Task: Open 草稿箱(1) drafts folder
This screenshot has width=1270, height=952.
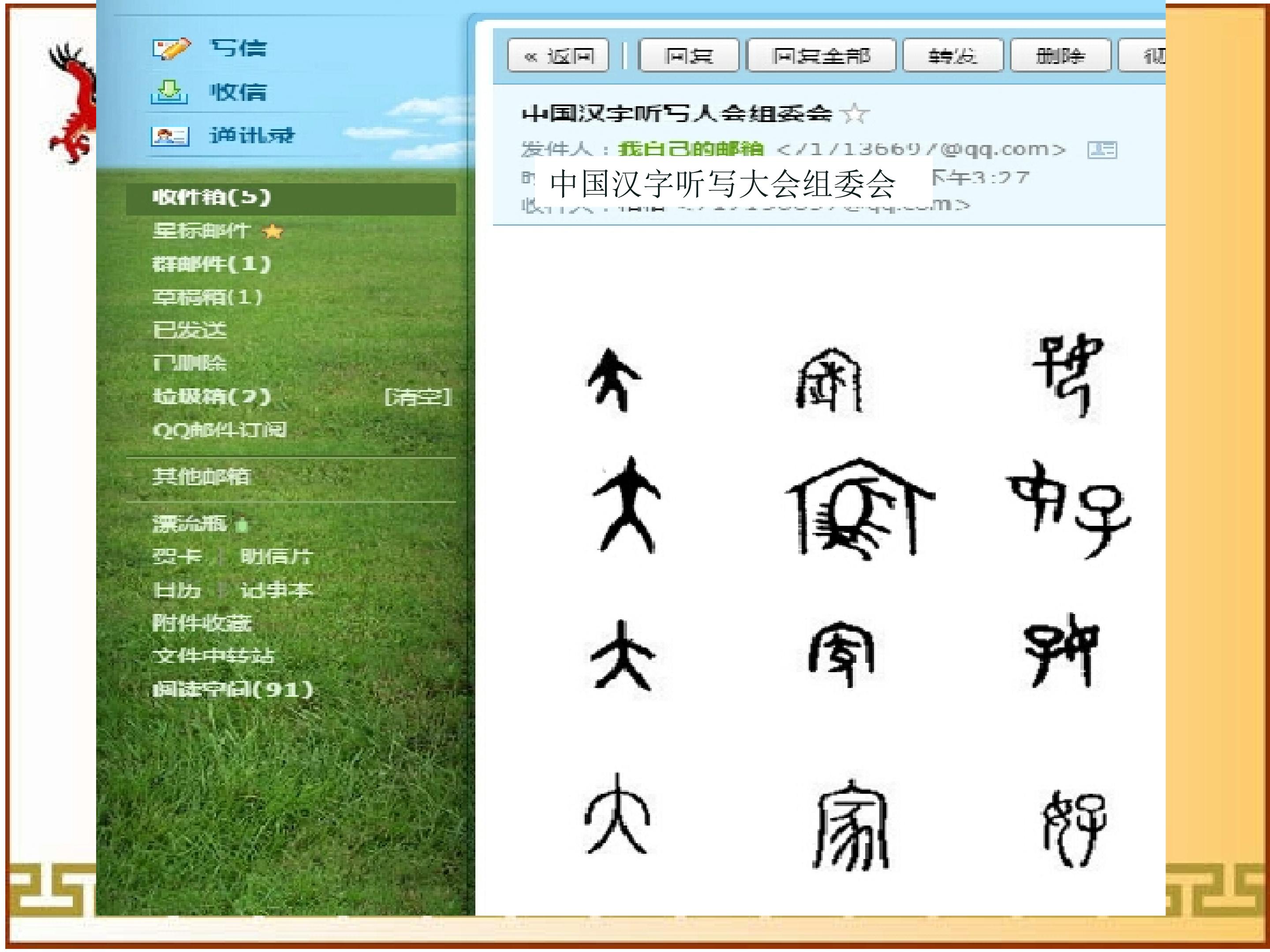Action: tap(207, 297)
